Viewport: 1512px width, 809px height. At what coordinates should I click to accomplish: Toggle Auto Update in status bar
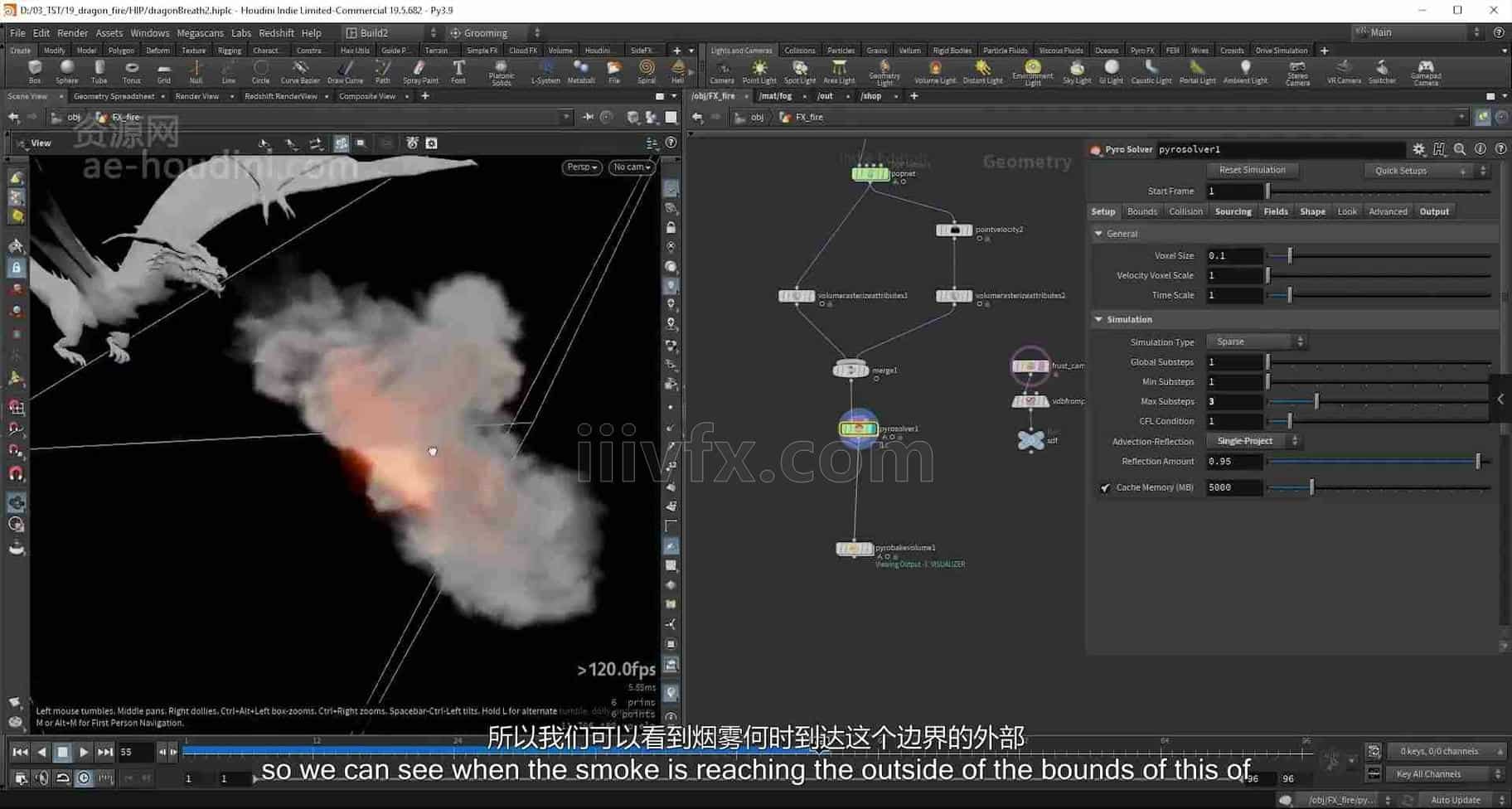[x=1456, y=800]
